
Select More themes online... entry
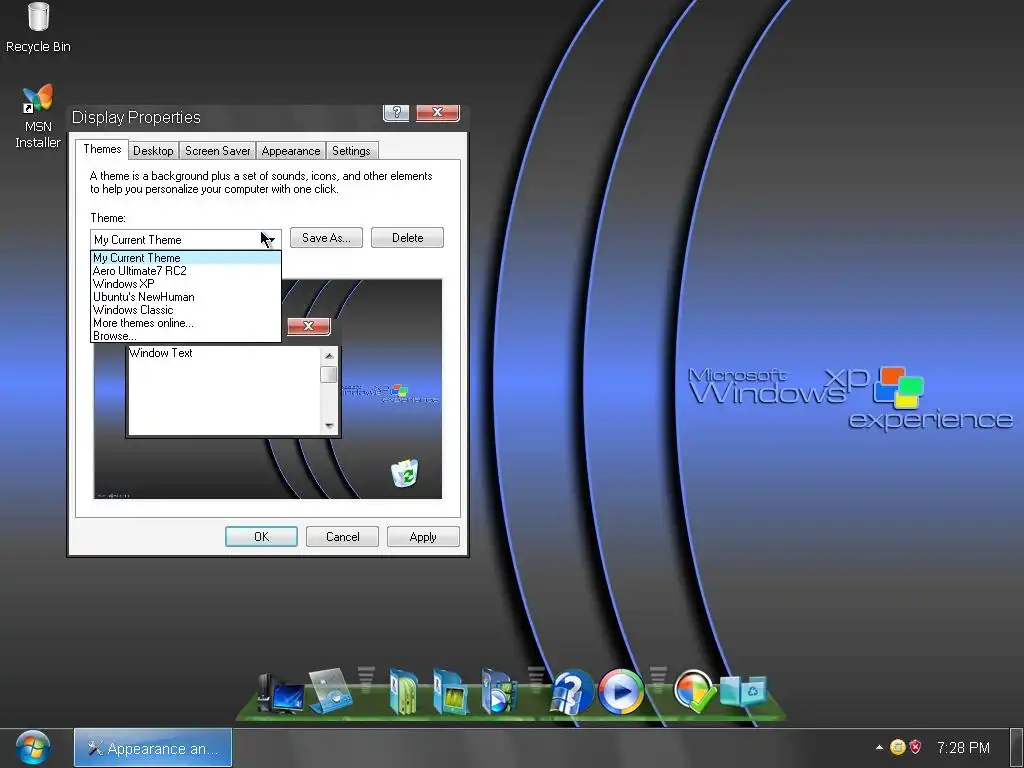[185, 323]
